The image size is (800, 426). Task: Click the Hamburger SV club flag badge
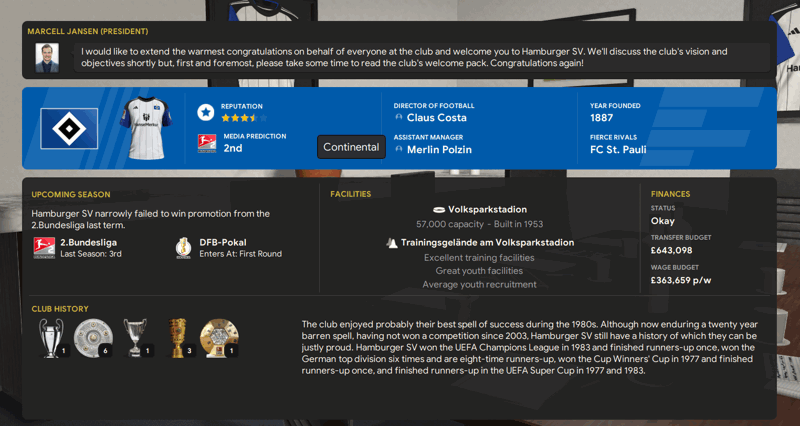click(x=69, y=129)
